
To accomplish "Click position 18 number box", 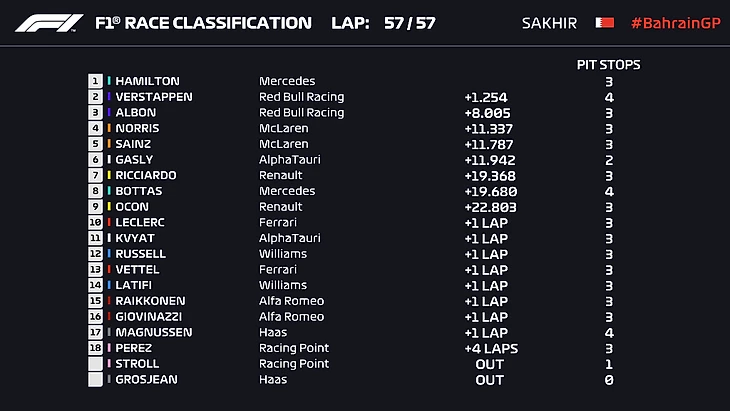I will point(96,348).
